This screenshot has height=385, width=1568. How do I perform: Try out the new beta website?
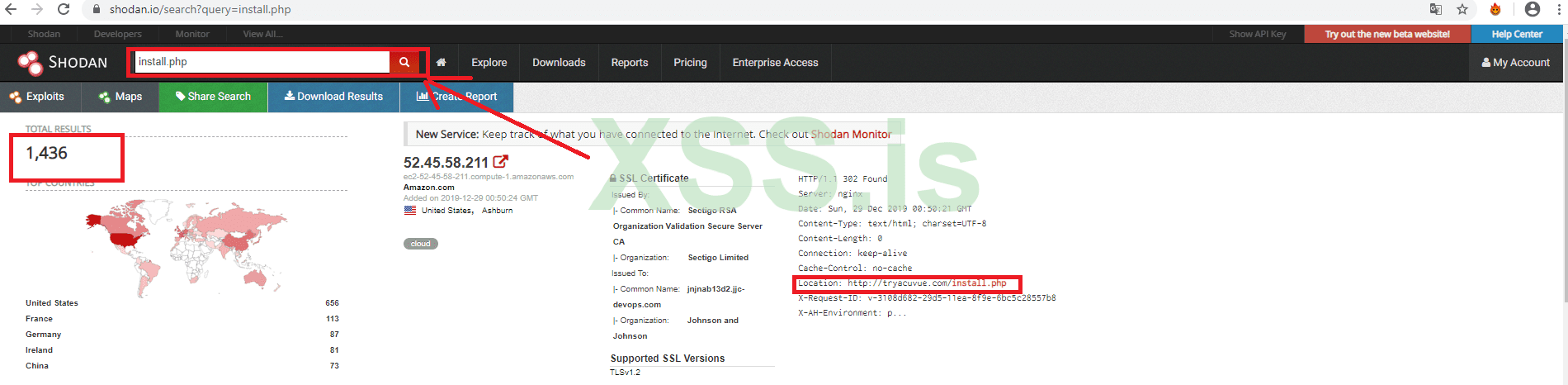1387,34
